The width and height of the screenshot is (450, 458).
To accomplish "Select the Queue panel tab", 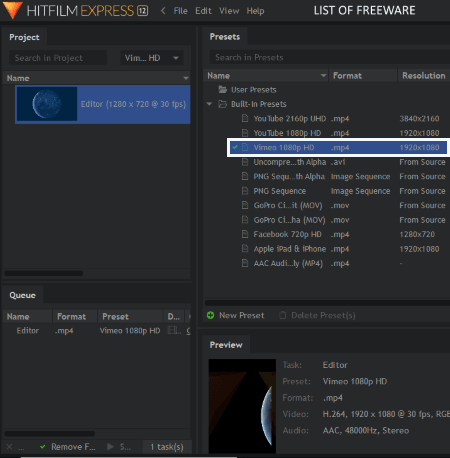I will [x=22, y=295].
